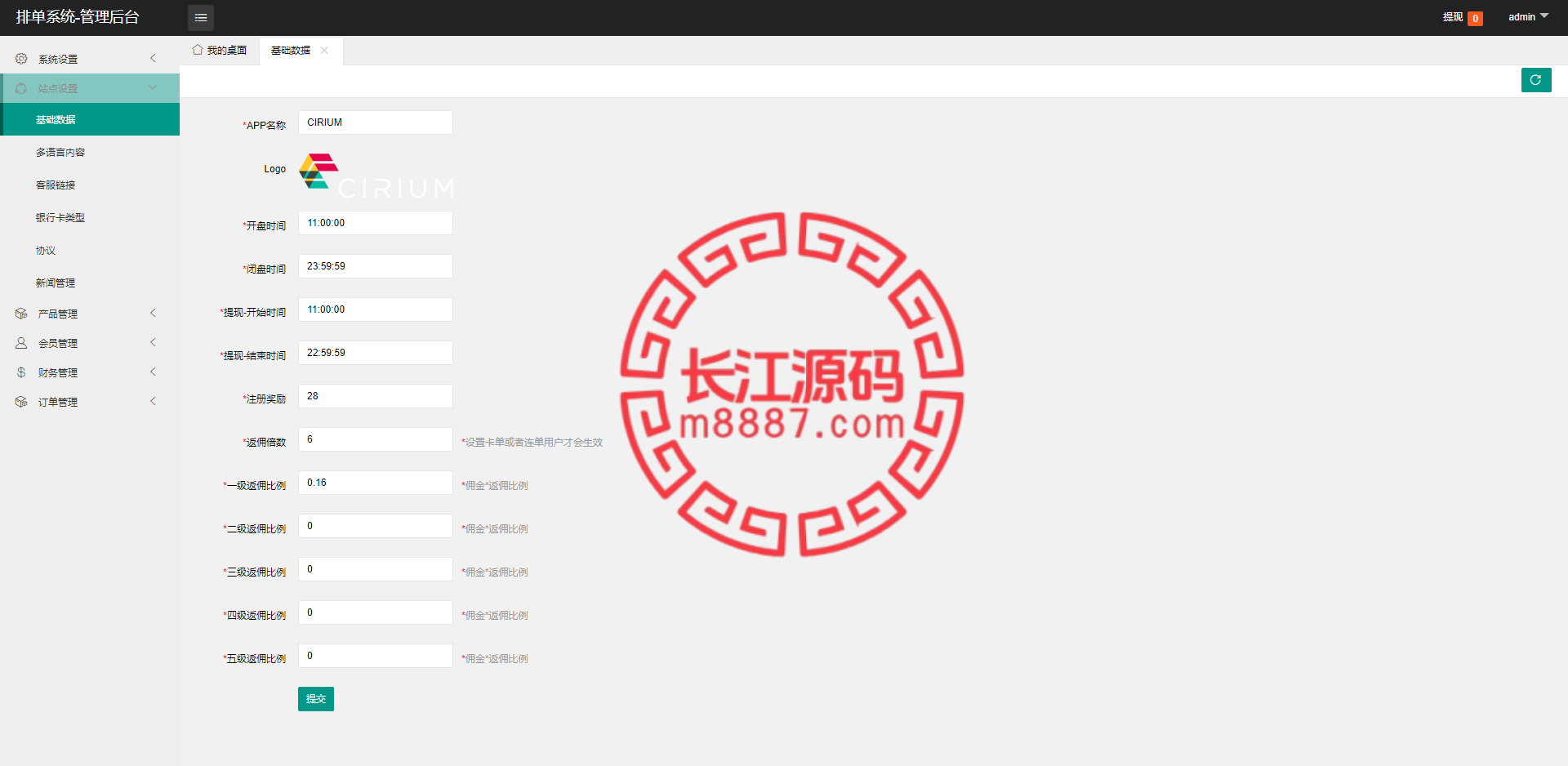Click the 财务管理 menu label
This screenshot has width=1568, height=766.
coord(58,372)
